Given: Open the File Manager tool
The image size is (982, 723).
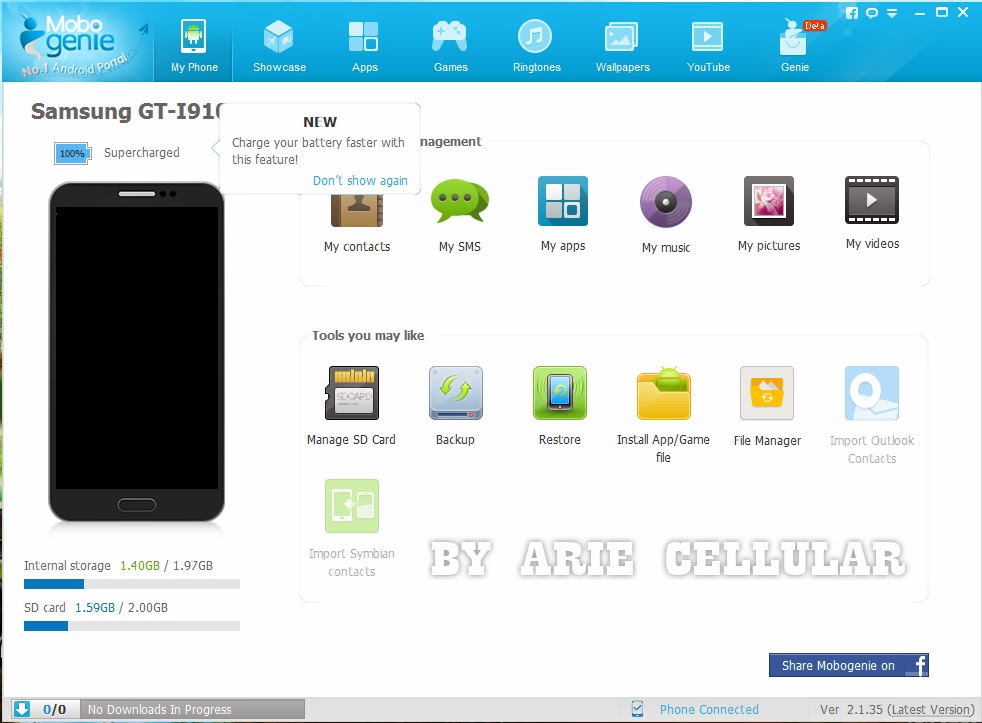Looking at the screenshot, I should click(x=767, y=407).
